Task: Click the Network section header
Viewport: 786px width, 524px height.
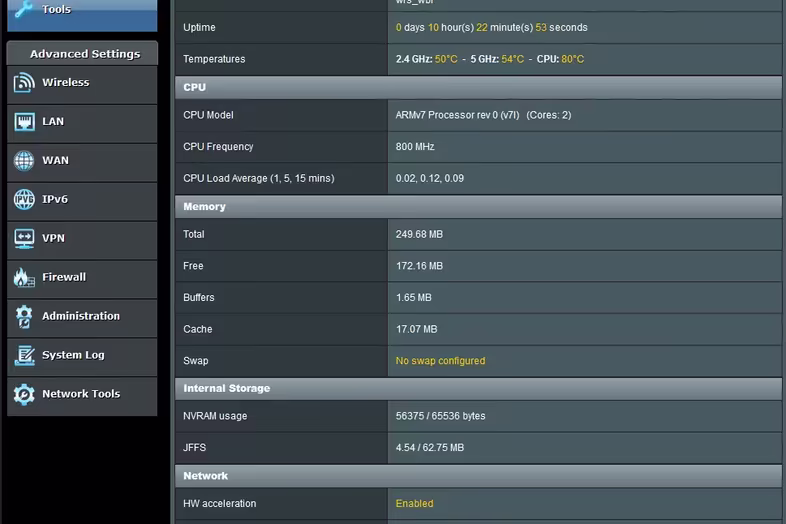Action: click(478, 476)
